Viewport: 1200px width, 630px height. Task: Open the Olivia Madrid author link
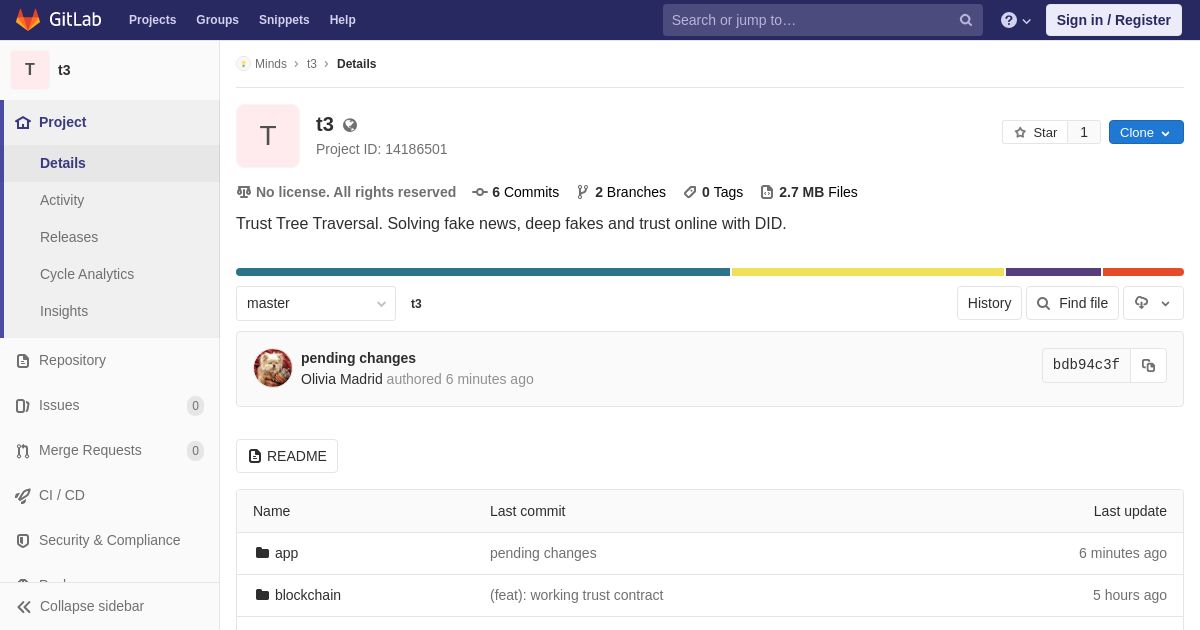pos(342,379)
